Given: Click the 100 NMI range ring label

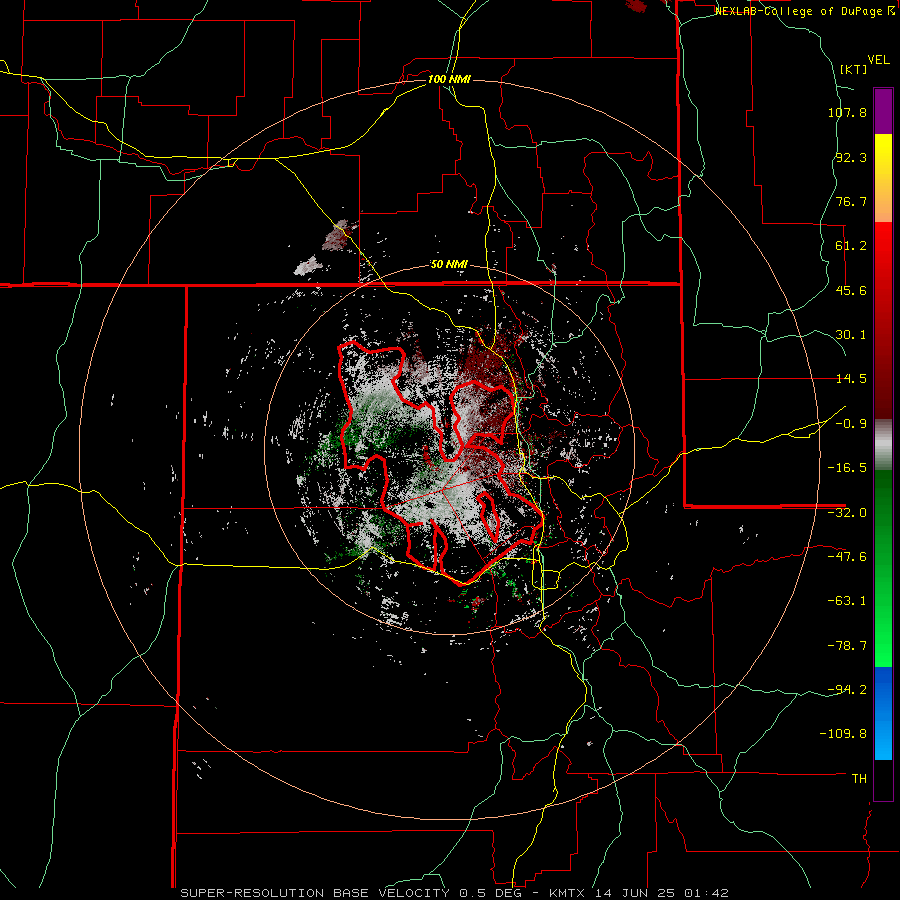Looking at the screenshot, I should tap(449, 79).
